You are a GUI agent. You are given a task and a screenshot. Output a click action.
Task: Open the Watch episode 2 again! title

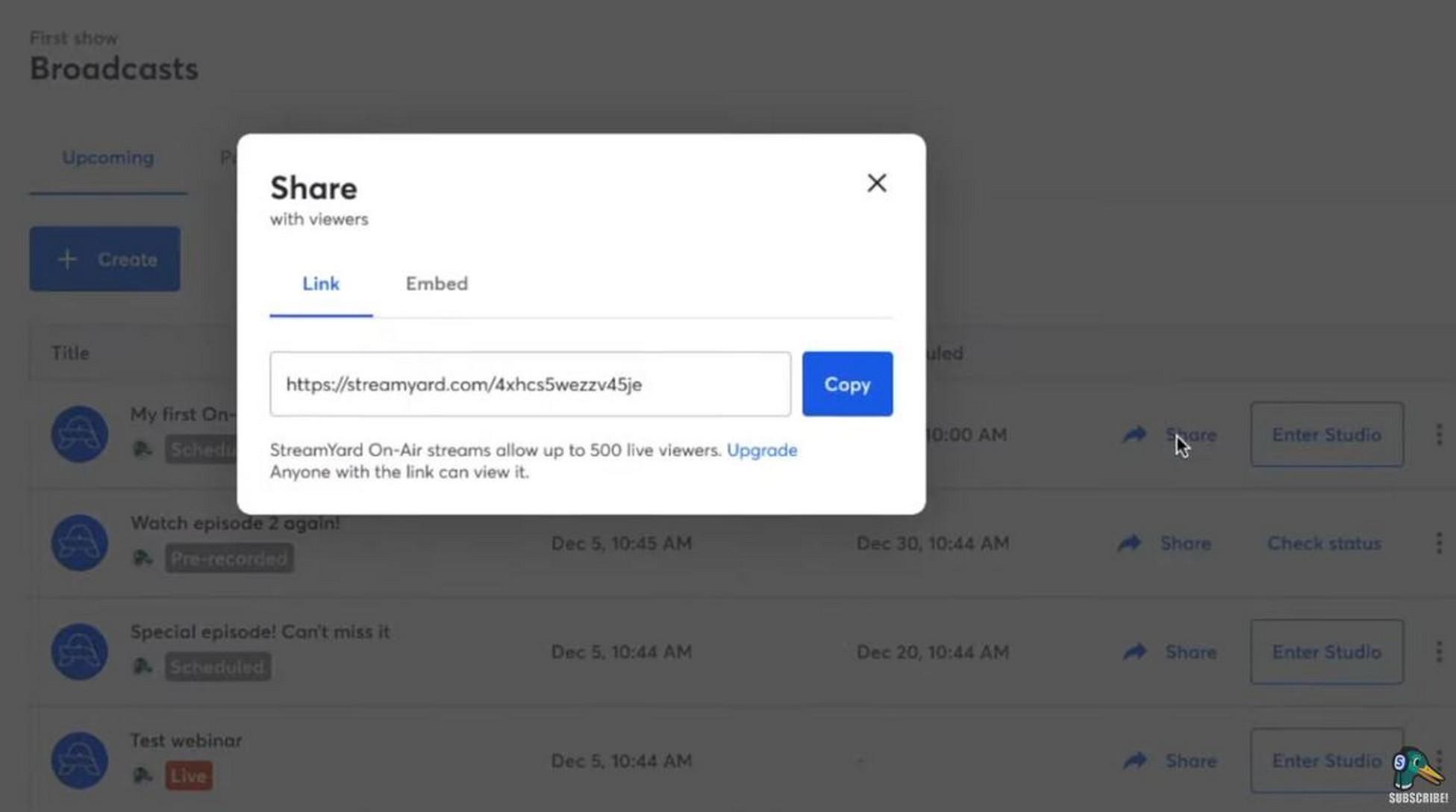point(235,523)
